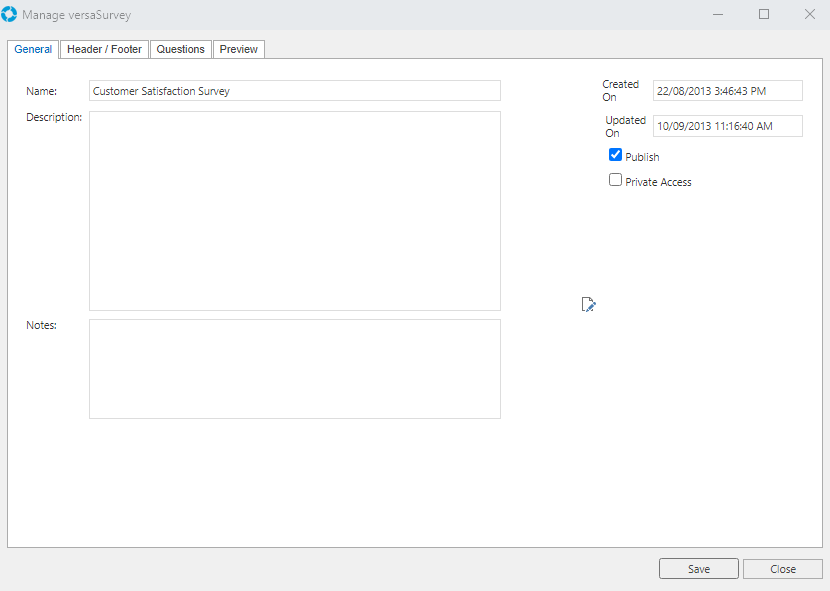
Task: Click the Description label text
Action: click(54, 117)
